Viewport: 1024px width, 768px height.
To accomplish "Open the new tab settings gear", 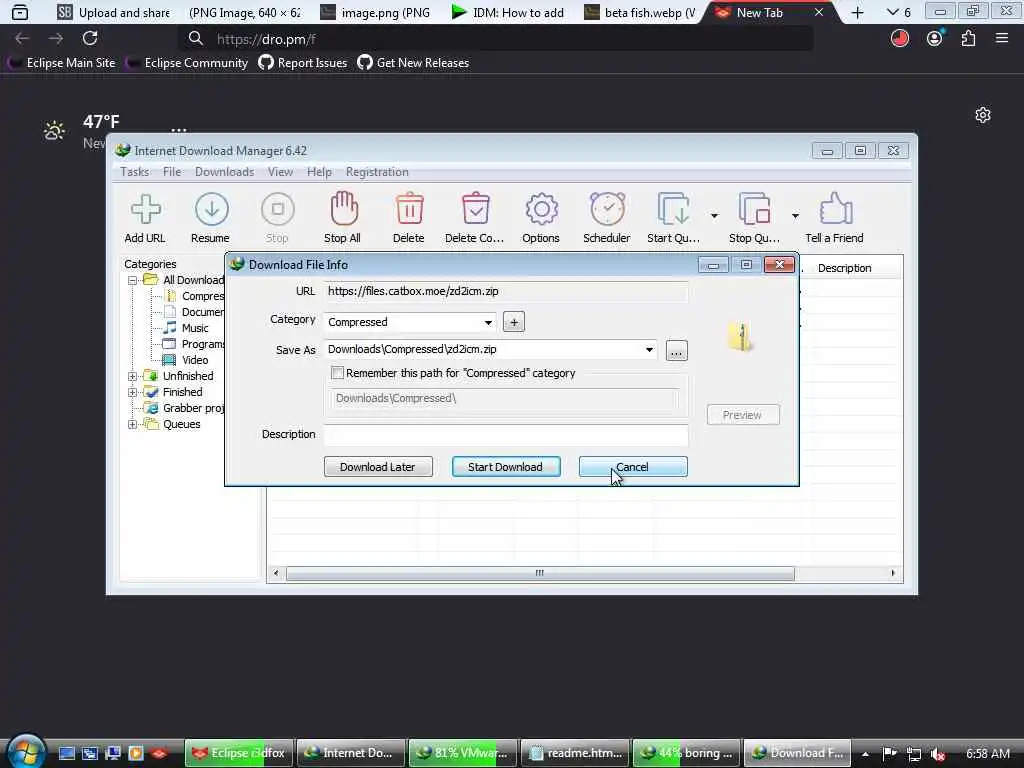I will tap(983, 116).
